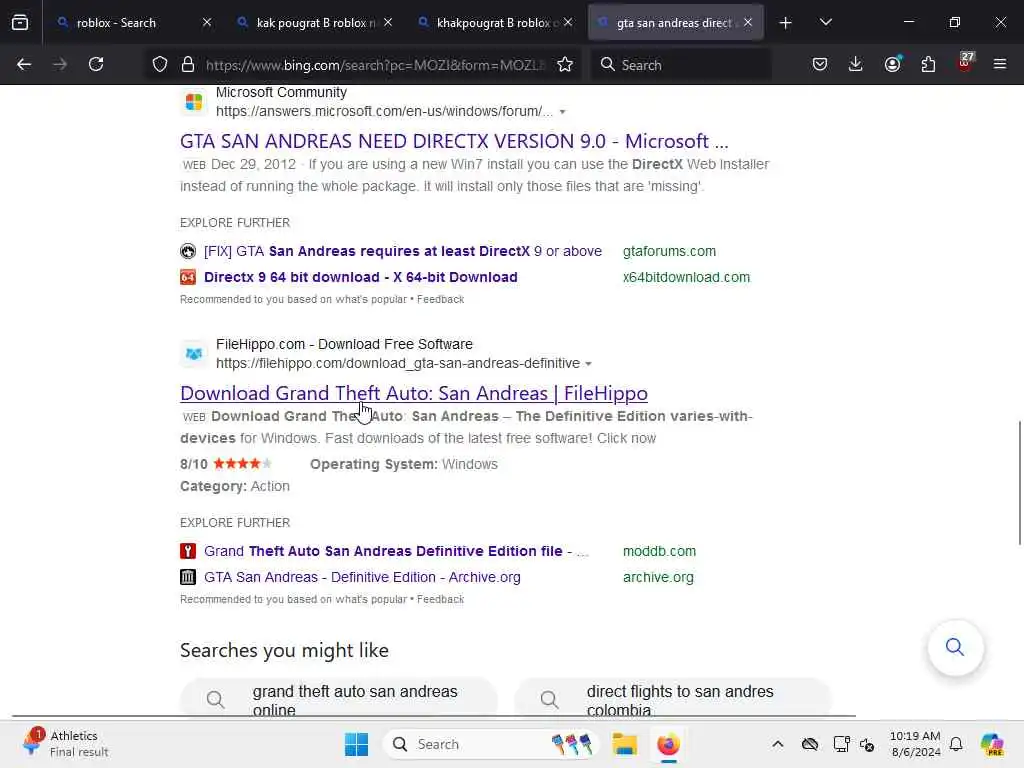Click the page vertical scrollbar thumb
1024x768 pixels.
1019,483
